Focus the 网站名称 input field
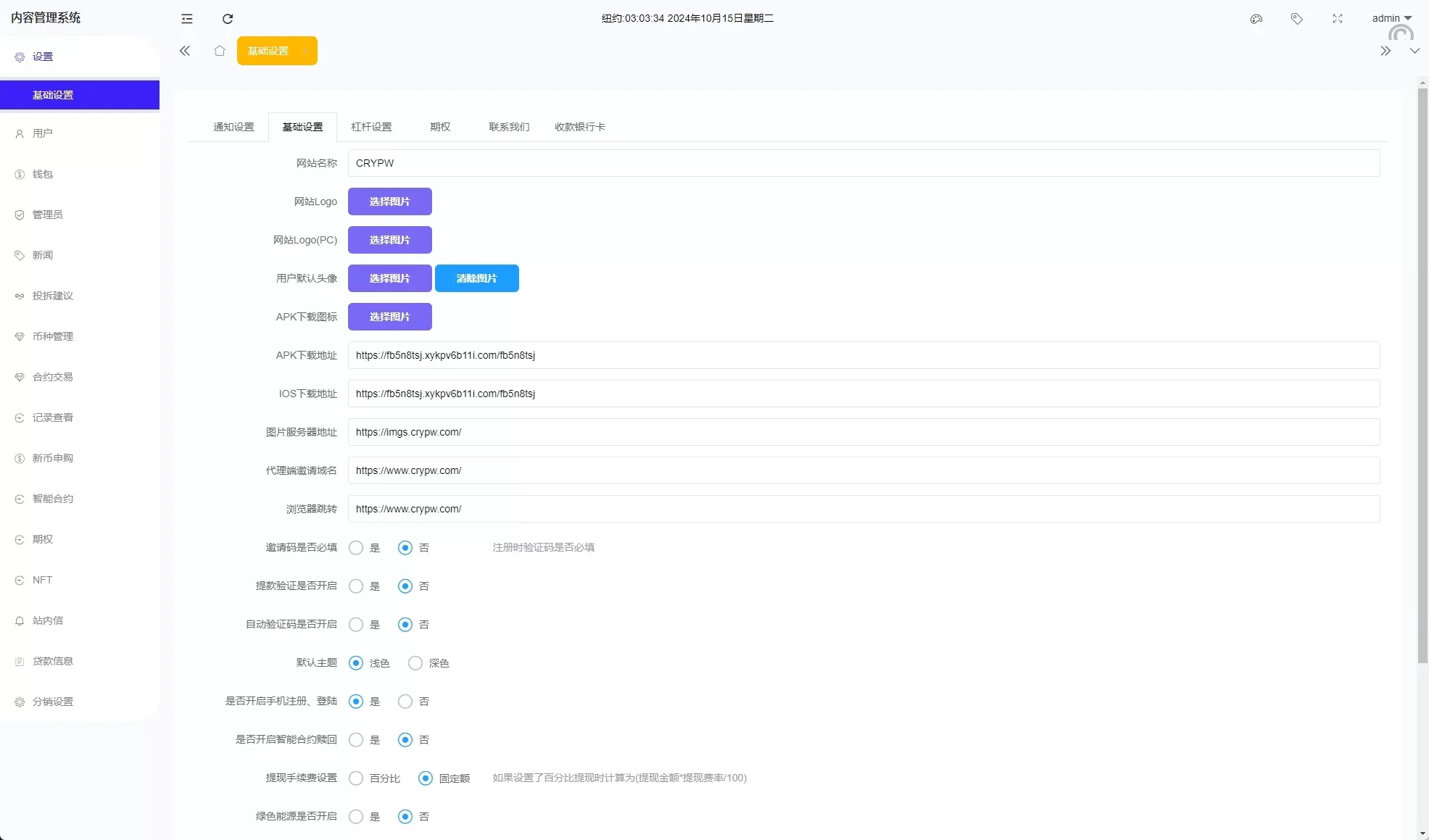This screenshot has height=840, width=1429. click(863, 163)
